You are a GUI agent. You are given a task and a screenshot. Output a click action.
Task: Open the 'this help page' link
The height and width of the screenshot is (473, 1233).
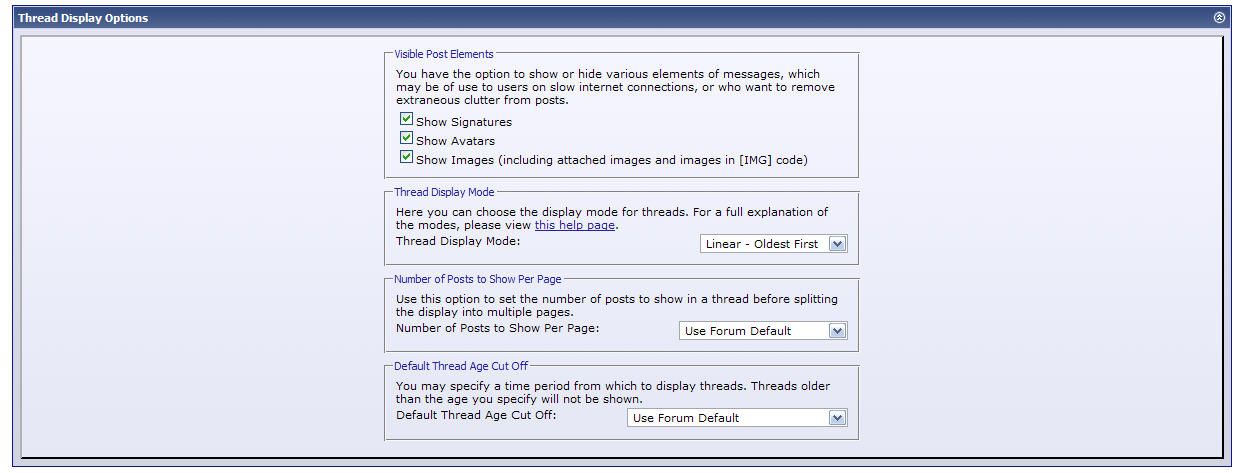[575, 226]
